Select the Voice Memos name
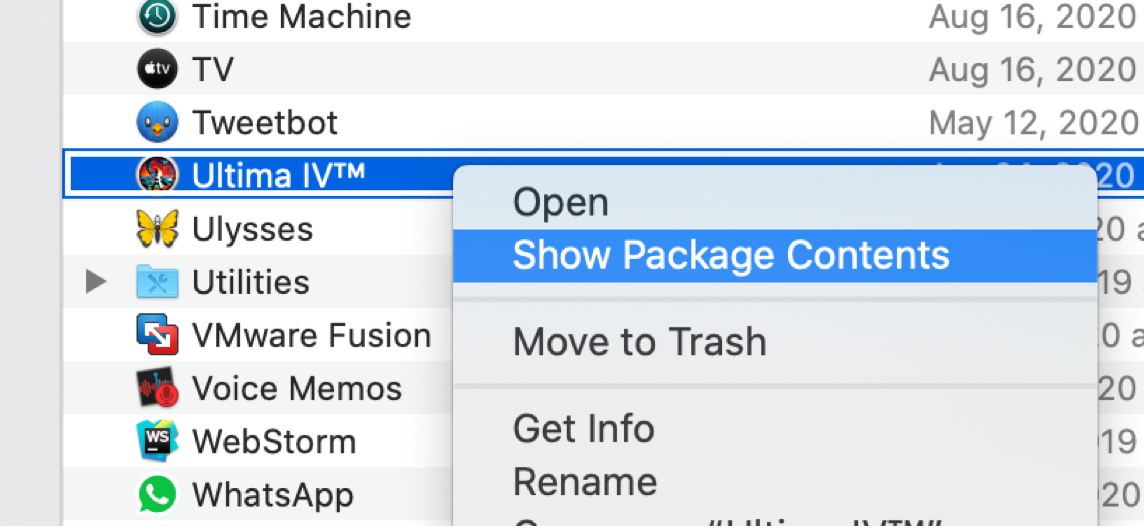This screenshot has height=532, width=1144. point(296,388)
